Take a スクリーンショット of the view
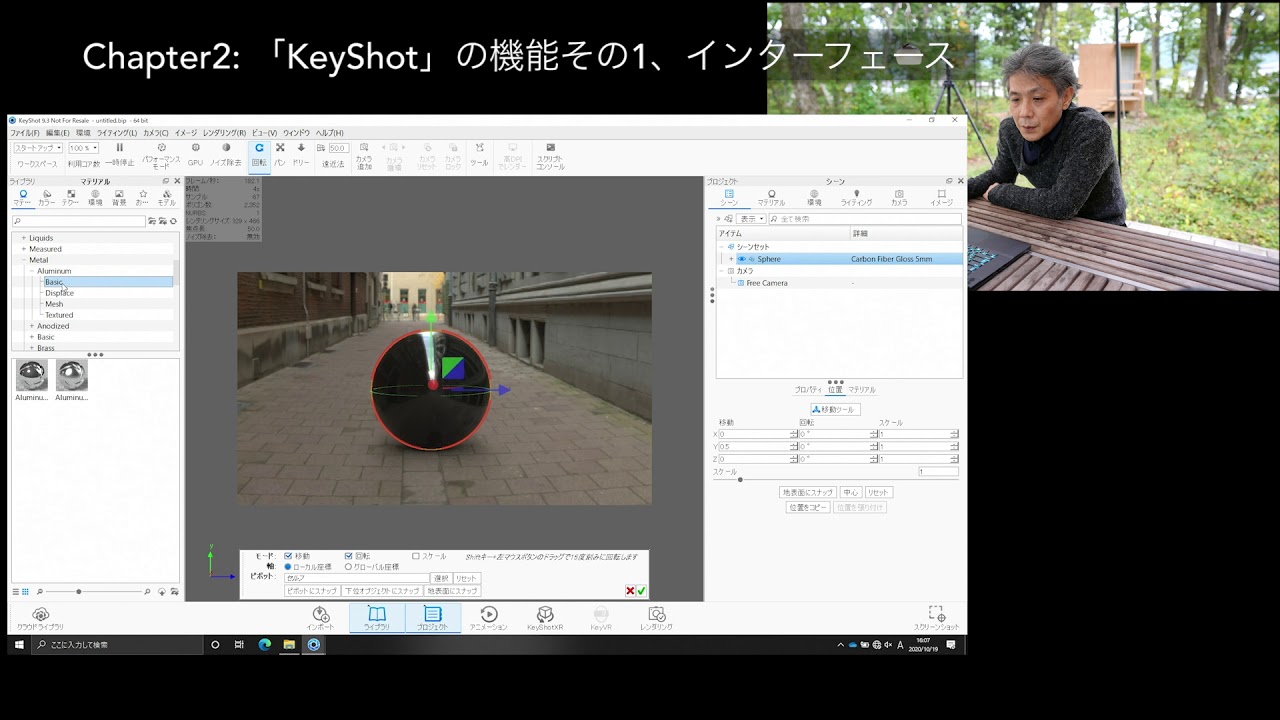The image size is (1280, 720). (x=936, y=619)
